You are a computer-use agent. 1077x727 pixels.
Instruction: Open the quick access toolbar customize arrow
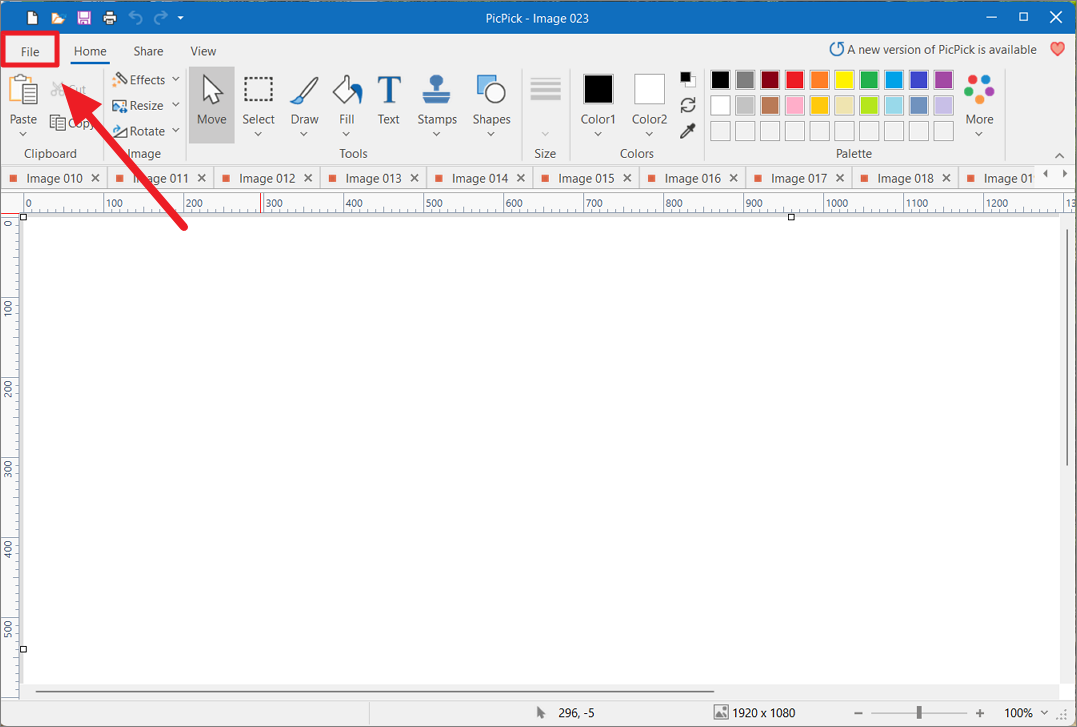pyautogui.click(x=181, y=18)
